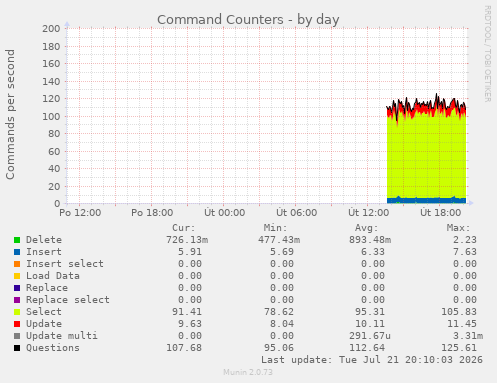Screen dimensions: 497x383
Task: Click the Select average value 95.31
Action: point(370,312)
